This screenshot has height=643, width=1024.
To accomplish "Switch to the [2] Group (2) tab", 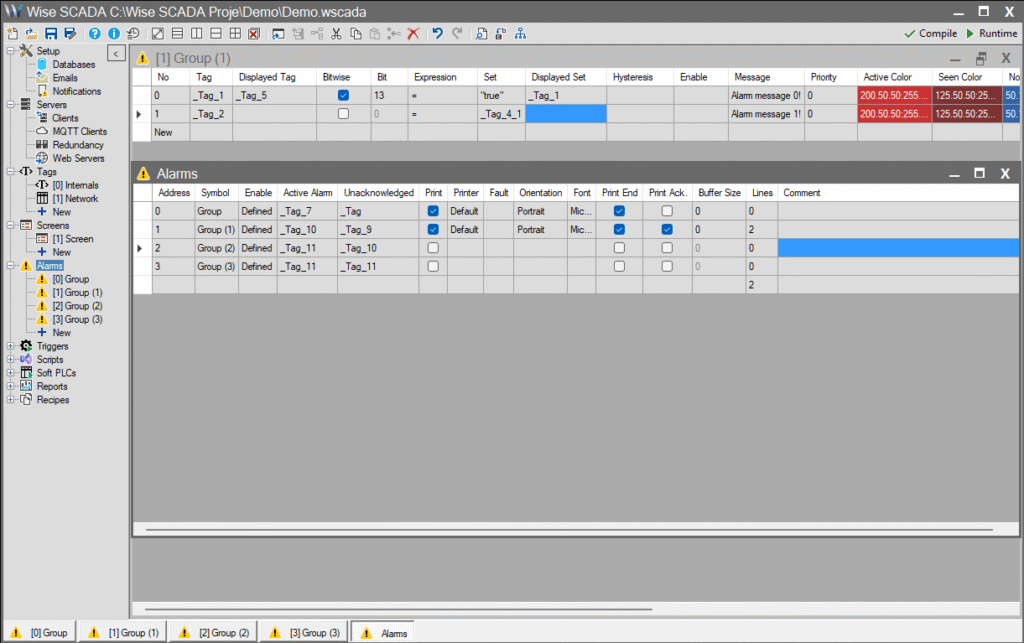I will 214,632.
